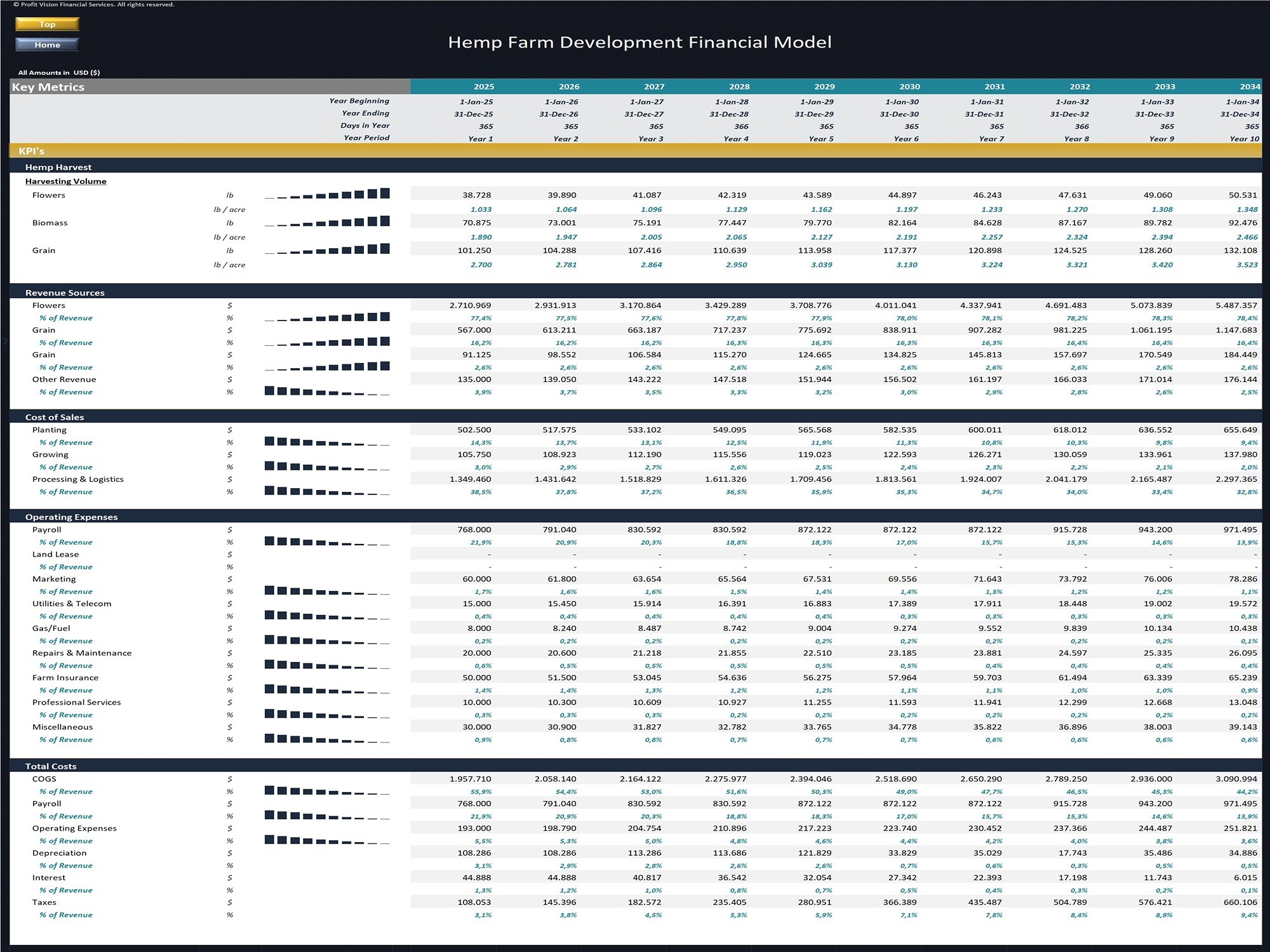Click the Biomass harvest sparkline chart
Image resolution: width=1270 pixels, height=952 pixels.
click(327, 221)
